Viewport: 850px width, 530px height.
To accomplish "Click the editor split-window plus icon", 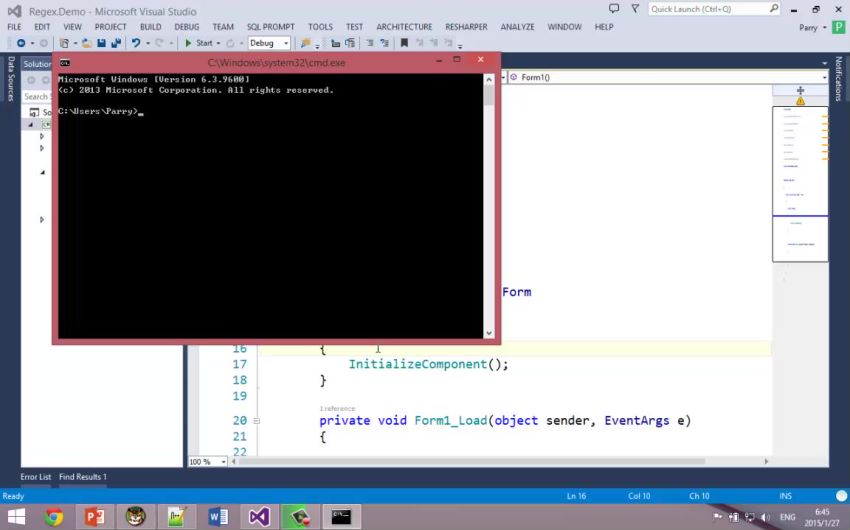I will tap(800, 90).
